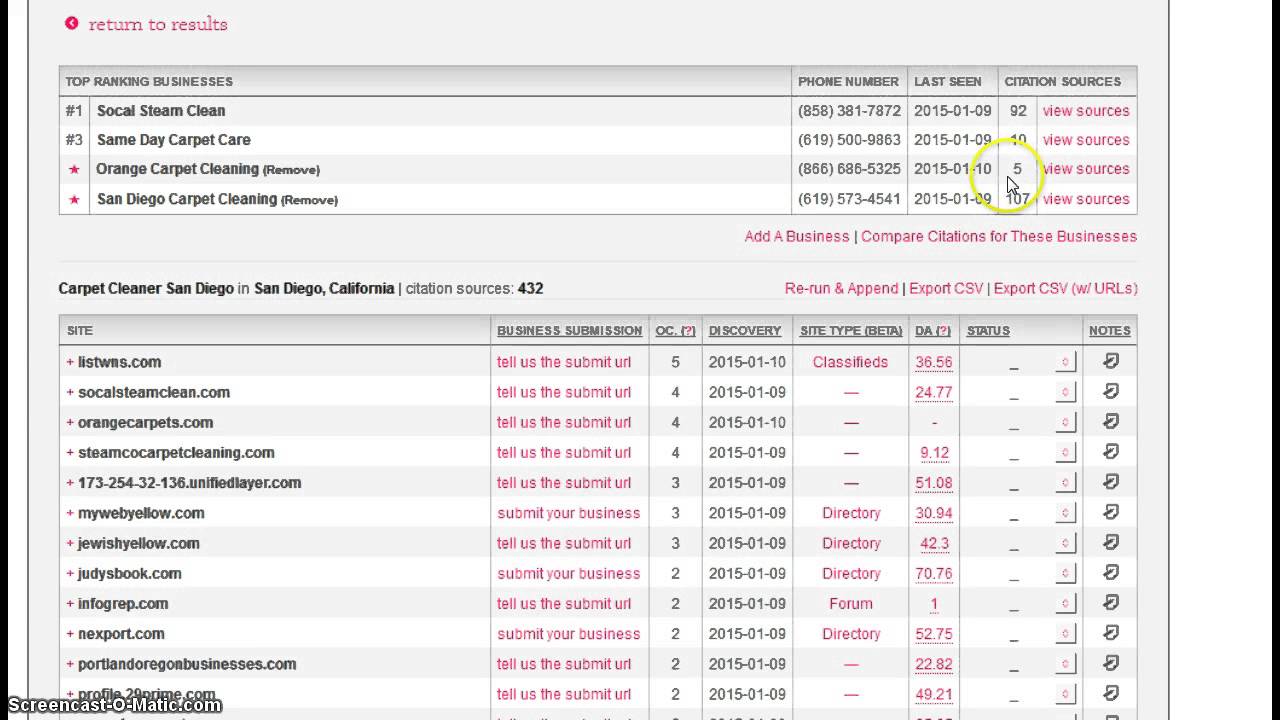View sources for Same Day Carpet Care
The image size is (1280, 720).
coord(1086,140)
